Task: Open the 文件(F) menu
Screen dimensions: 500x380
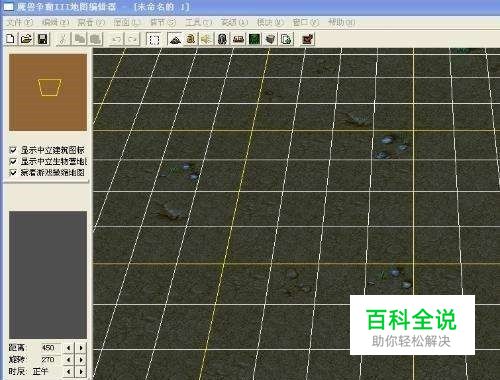Action: (20, 22)
